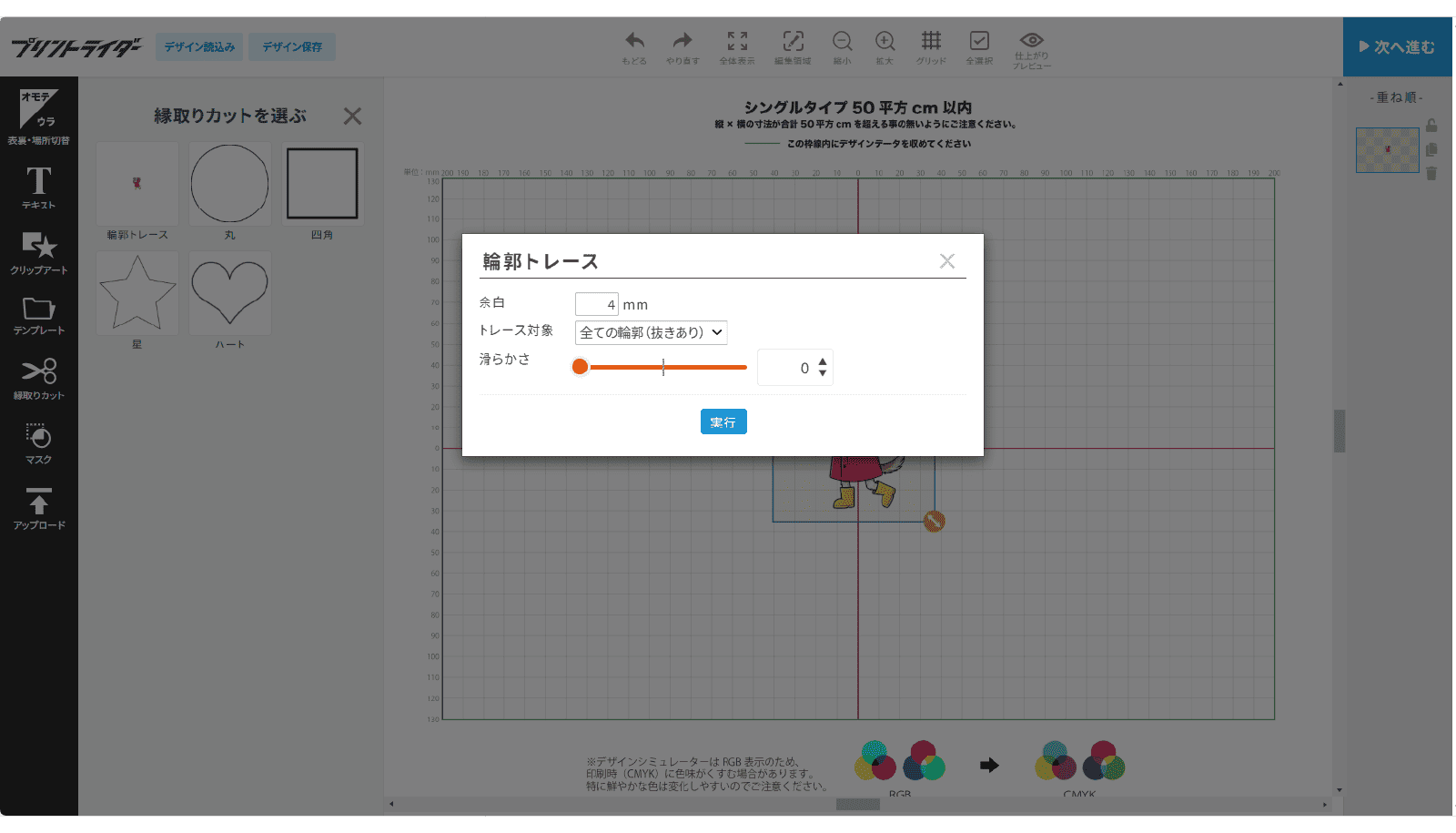The width and height of the screenshot is (1456, 833).
Task: Increase smoothness with the up stepper arrow
Action: coord(823,361)
